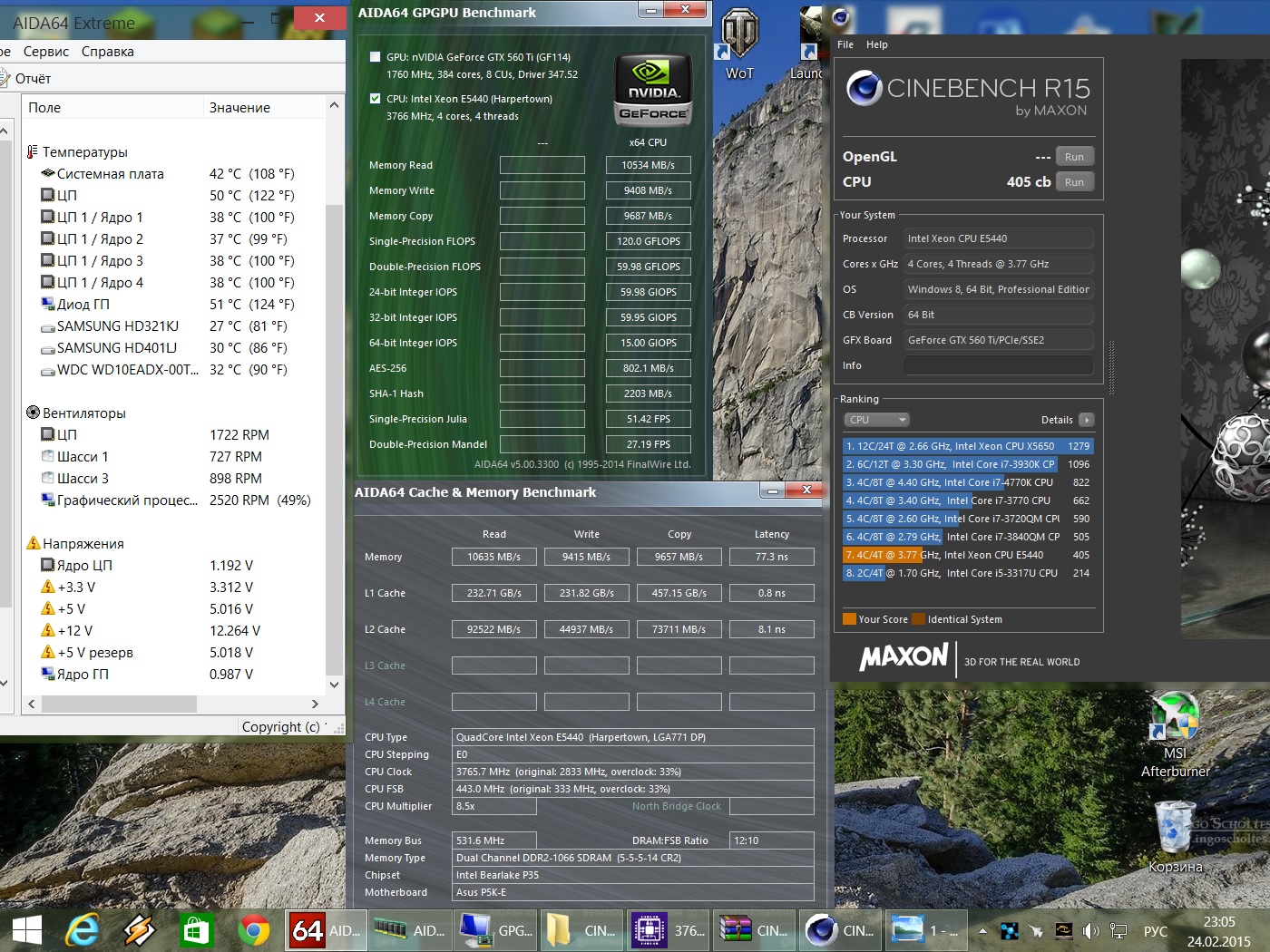
Task: Click the drive icon beside SAMSUNG HD321KJ
Action: pyautogui.click(x=48, y=326)
